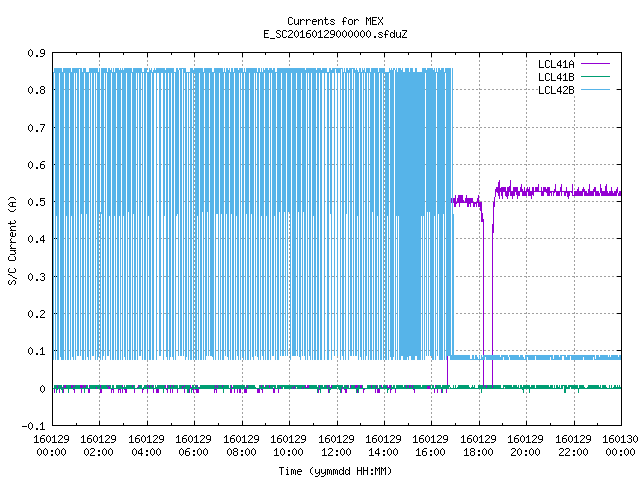Click the 0.3 y-axis tick label
This screenshot has height=480, width=640.
click(36, 277)
